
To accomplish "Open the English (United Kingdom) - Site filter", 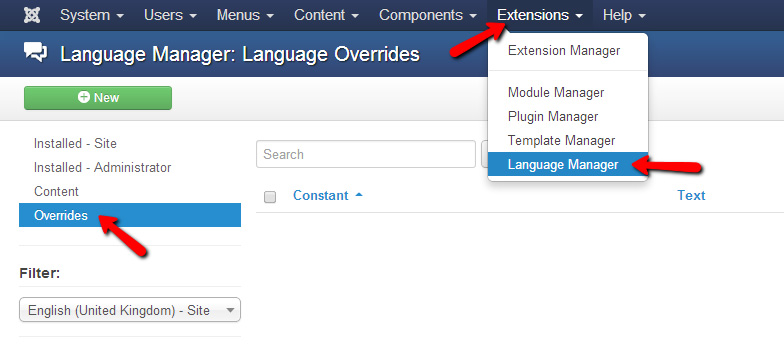I will (130, 310).
